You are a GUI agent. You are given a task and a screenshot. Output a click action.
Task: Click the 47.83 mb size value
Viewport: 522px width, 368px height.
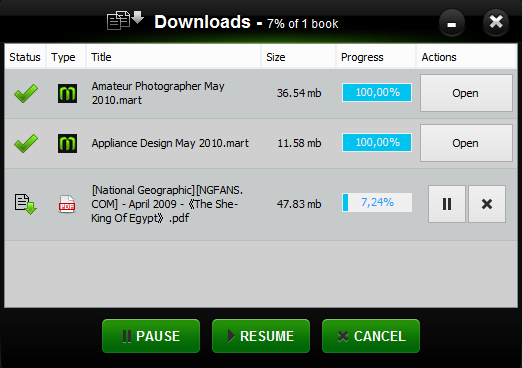(x=299, y=204)
